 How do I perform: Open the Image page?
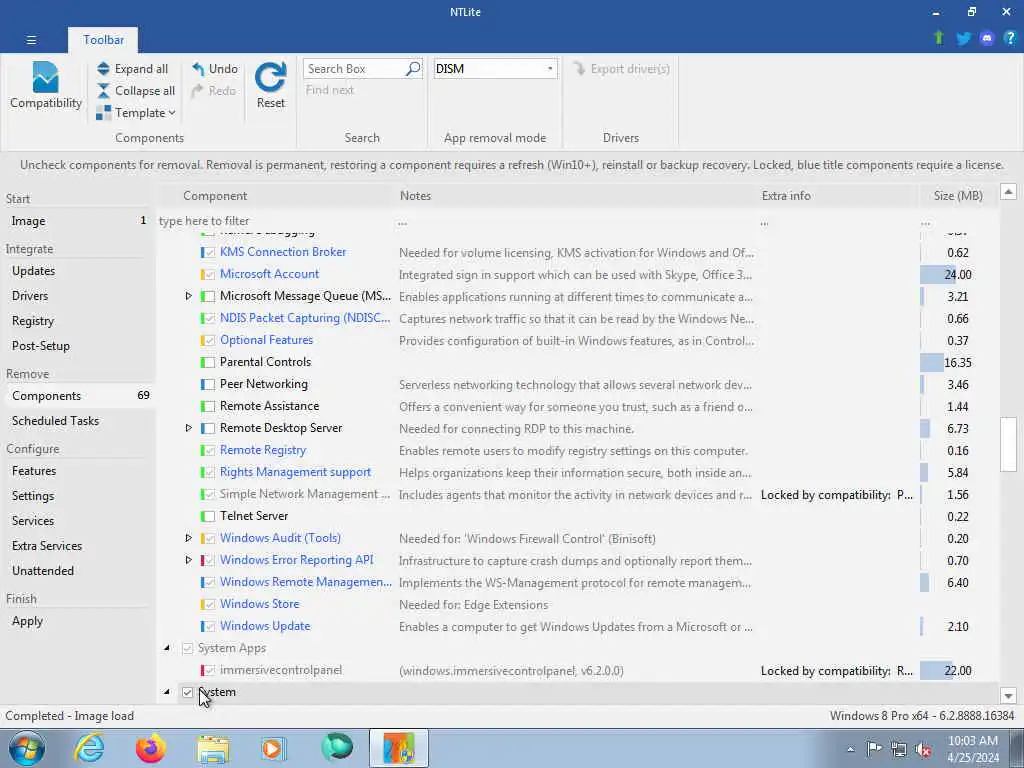click(x=28, y=221)
